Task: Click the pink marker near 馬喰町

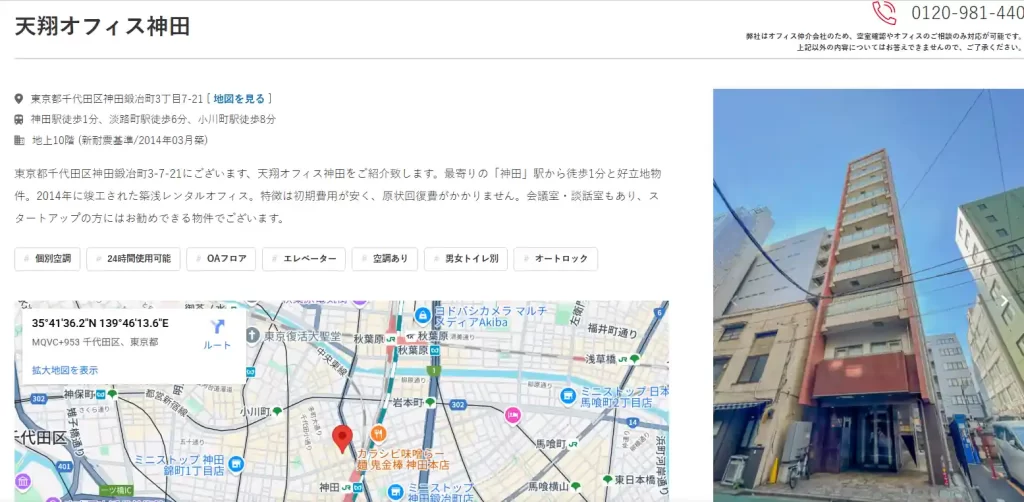Action: 513,414
